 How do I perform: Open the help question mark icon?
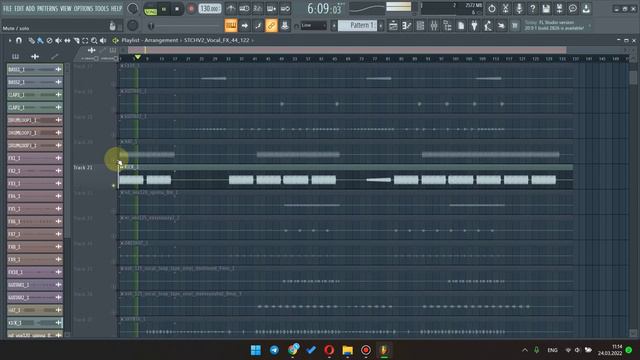coord(533,9)
